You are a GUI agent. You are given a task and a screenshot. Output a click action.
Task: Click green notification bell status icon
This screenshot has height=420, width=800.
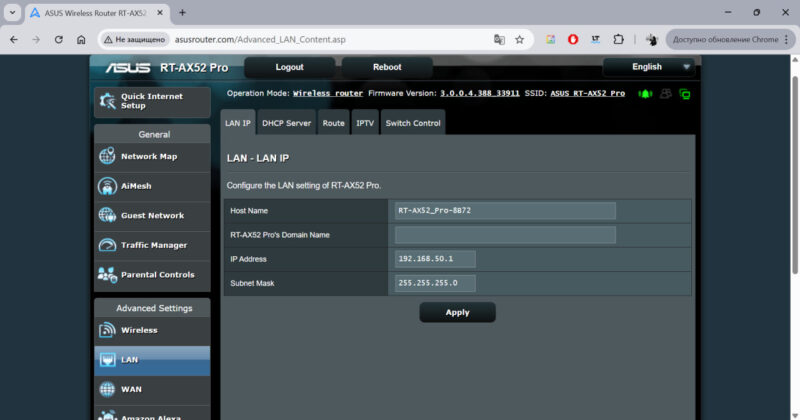coord(645,94)
